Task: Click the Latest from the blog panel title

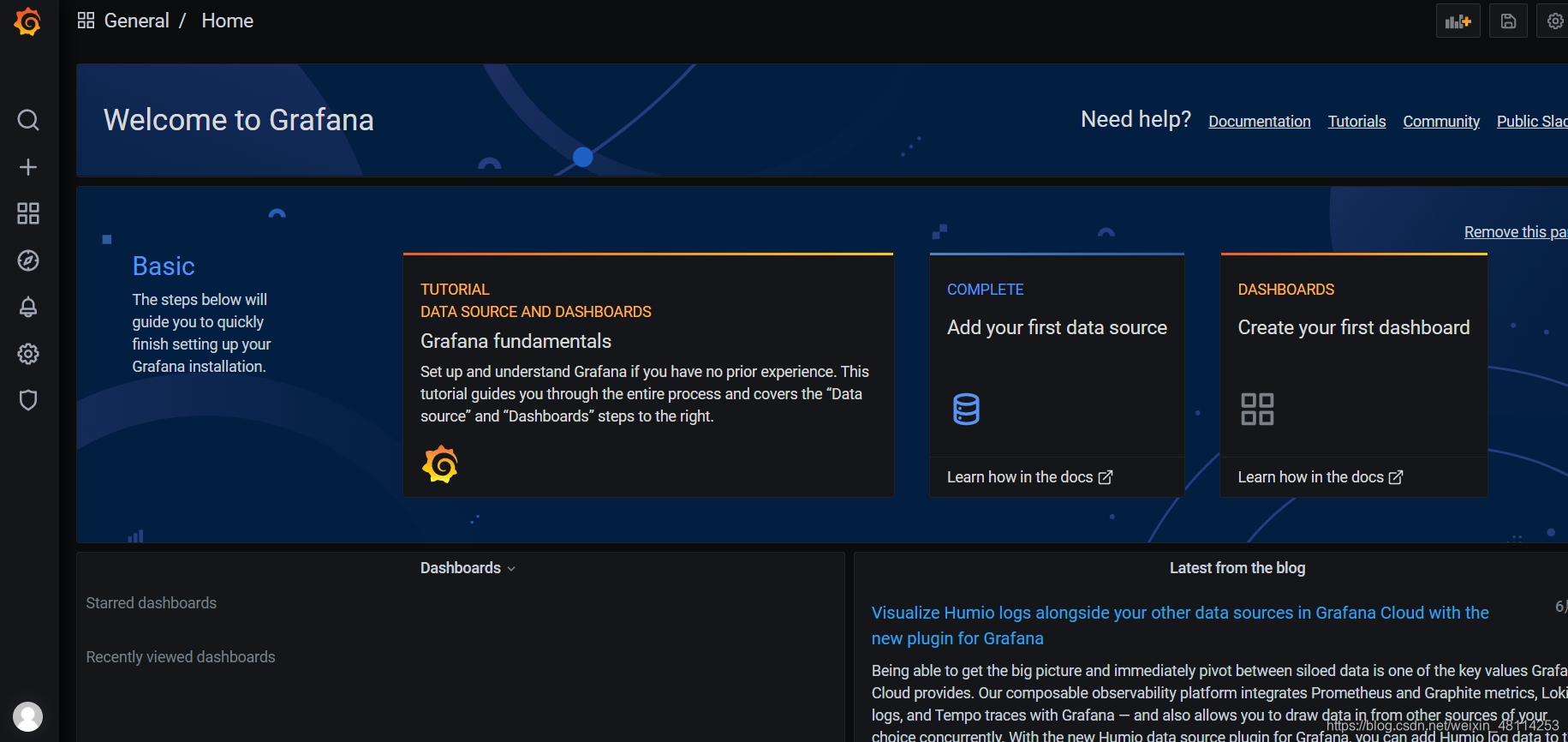Action: (x=1237, y=568)
